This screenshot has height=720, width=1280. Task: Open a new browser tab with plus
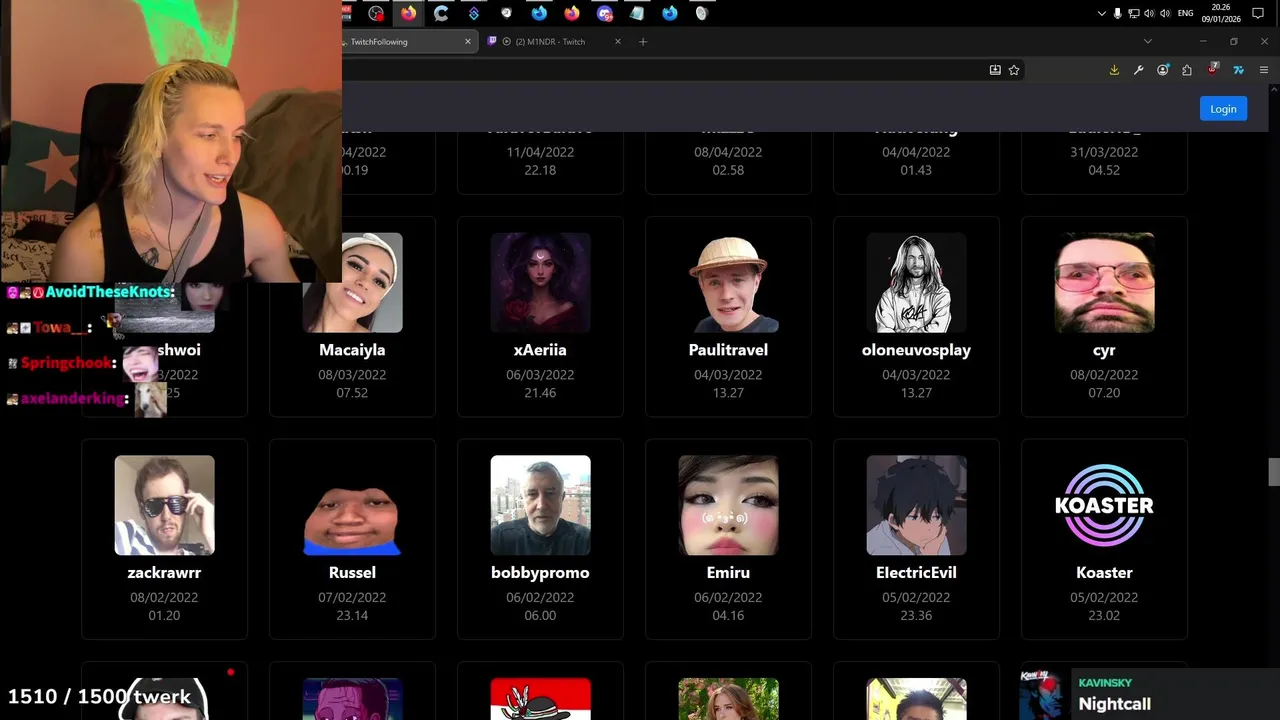point(643,42)
